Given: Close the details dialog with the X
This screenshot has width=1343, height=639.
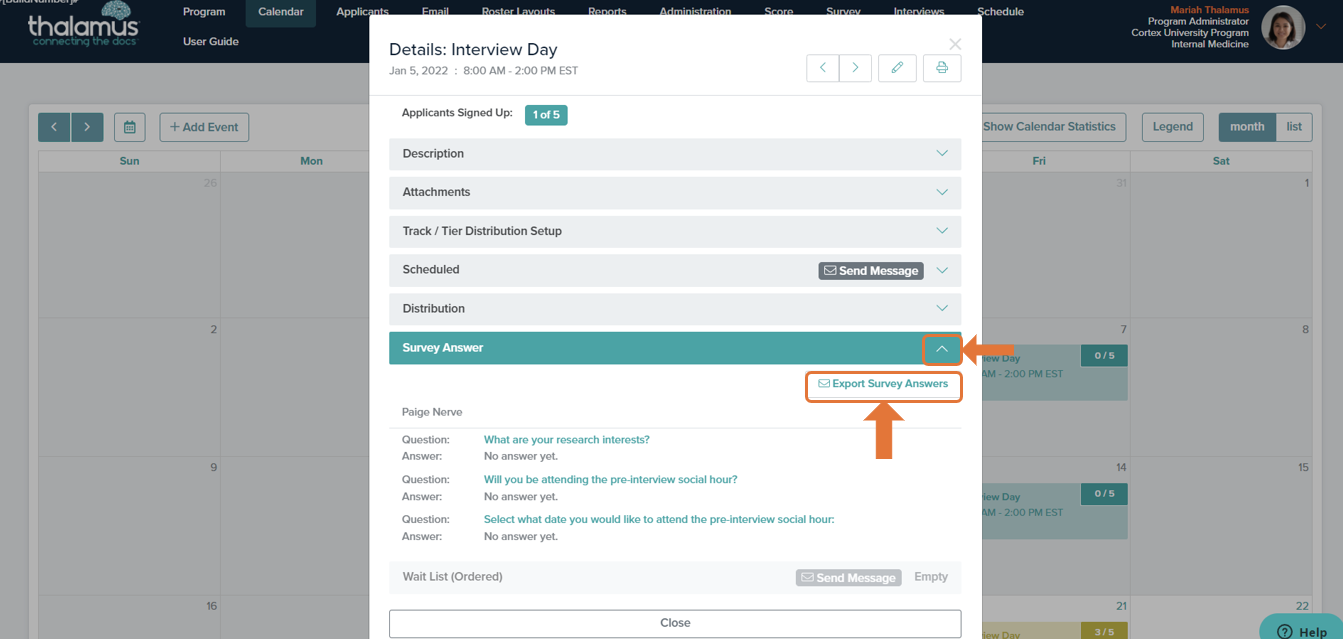Looking at the screenshot, I should pos(955,44).
